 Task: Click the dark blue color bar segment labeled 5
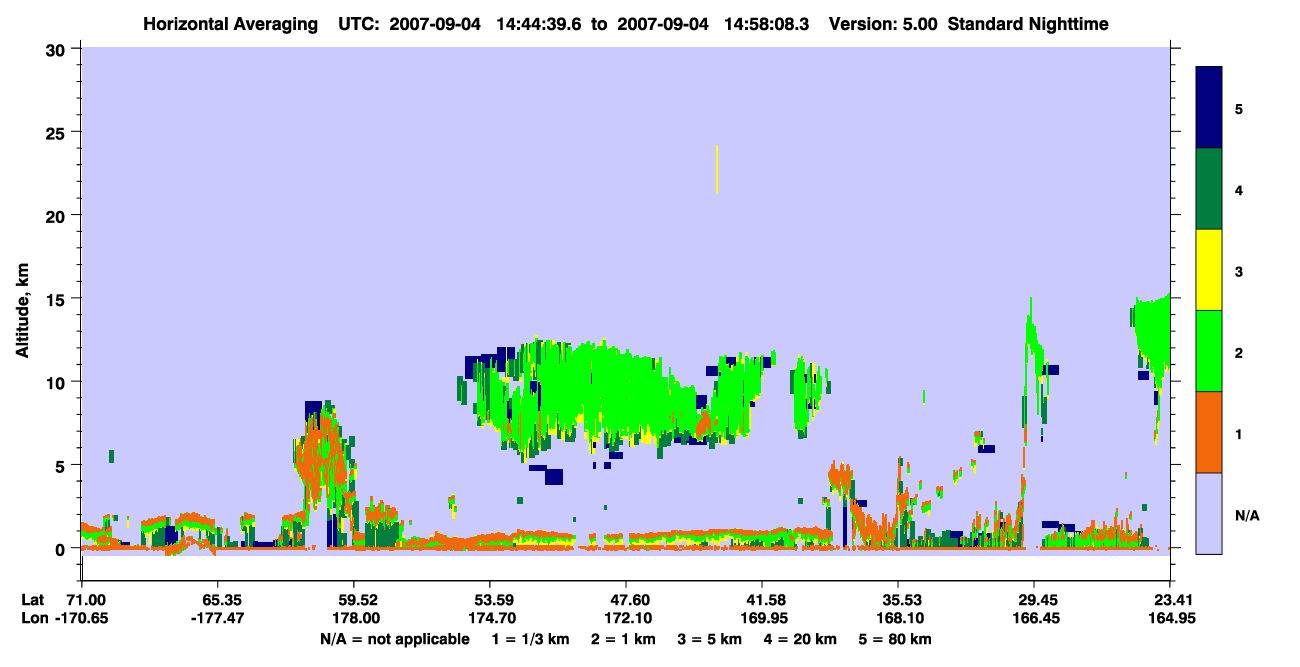tap(1209, 107)
